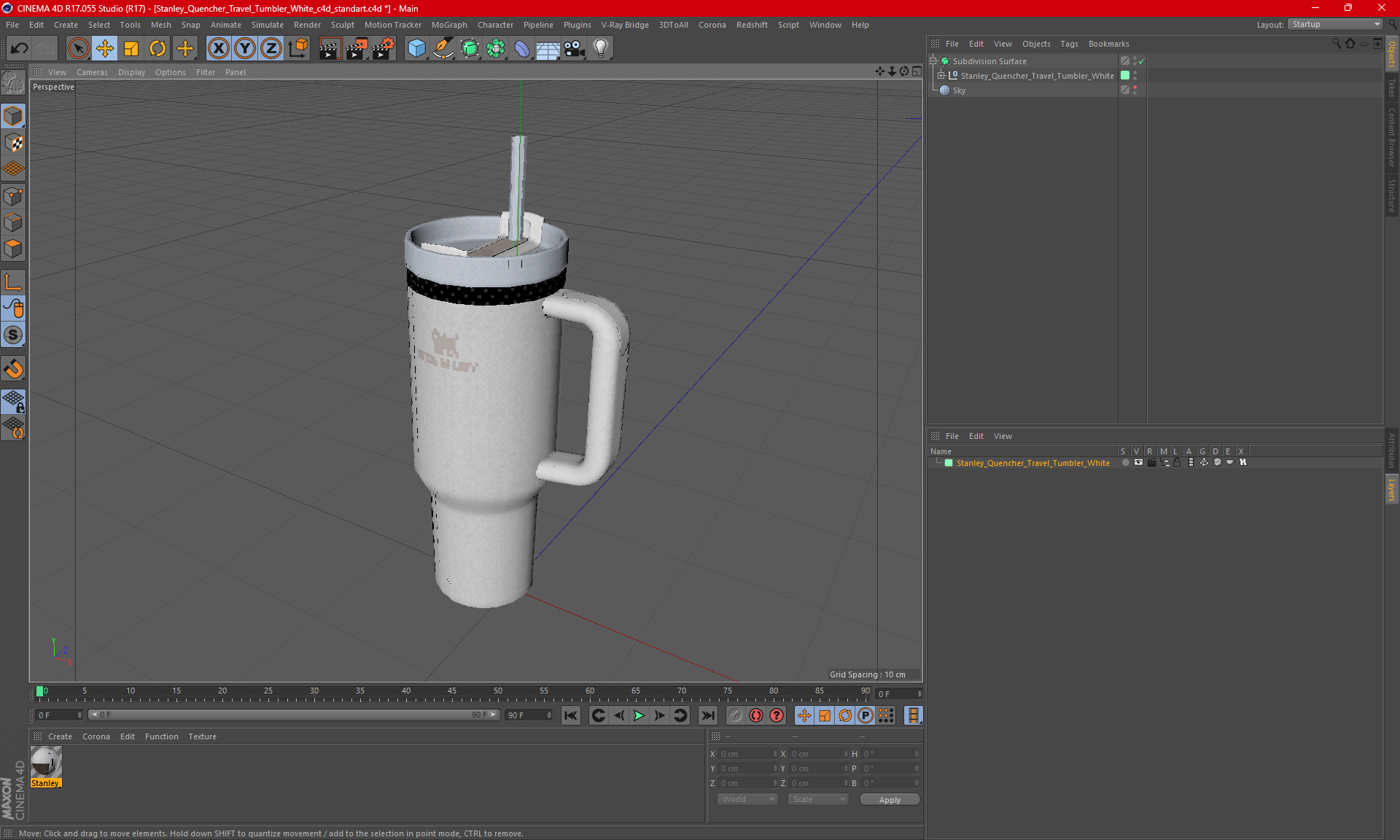Go to end of animation
The height and width of the screenshot is (840, 1400).
[707, 716]
